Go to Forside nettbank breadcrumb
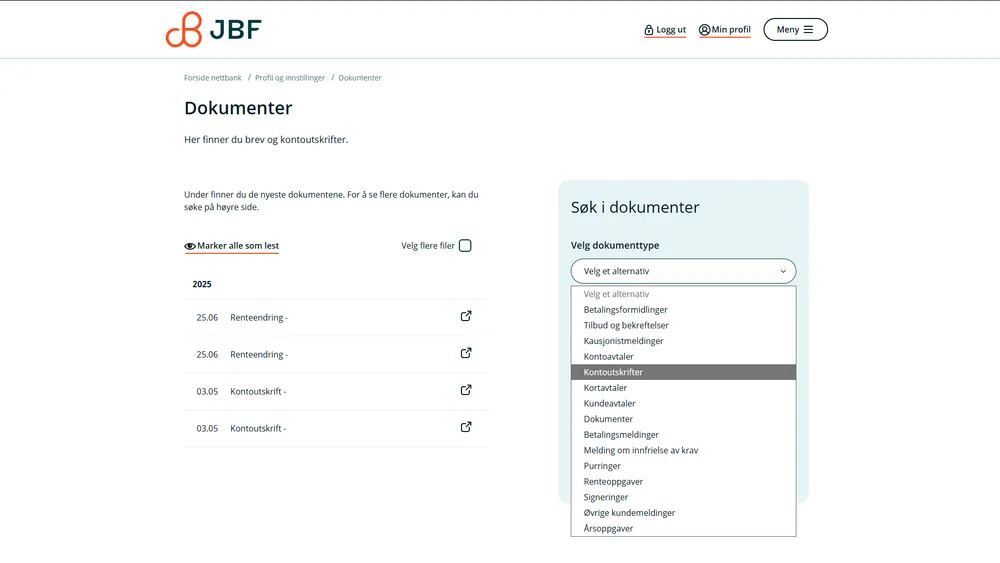The width and height of the screenshot is (1000, 563). click(x=213, y=78)
